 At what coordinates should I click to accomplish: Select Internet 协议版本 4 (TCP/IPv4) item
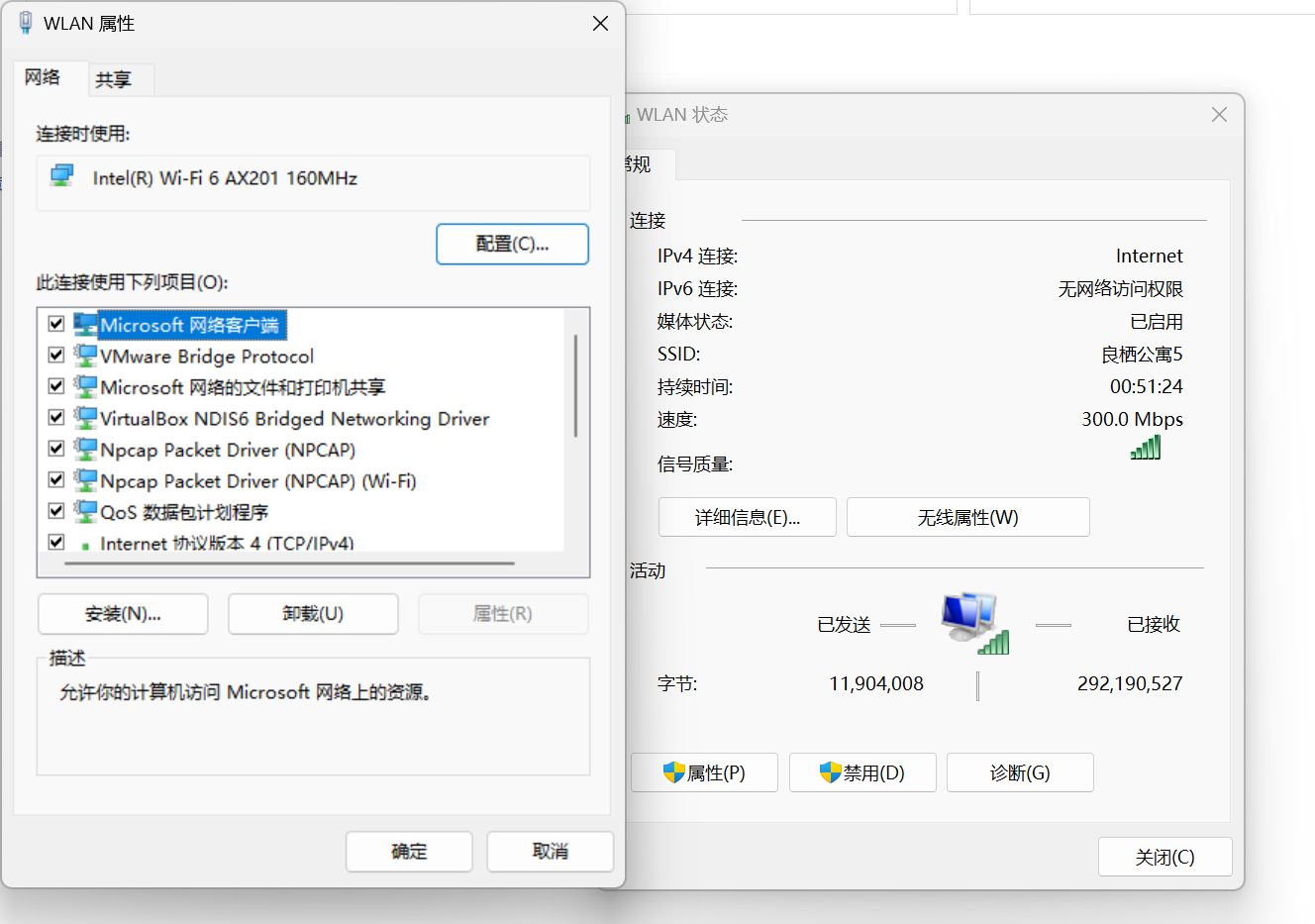pos(227,543)
